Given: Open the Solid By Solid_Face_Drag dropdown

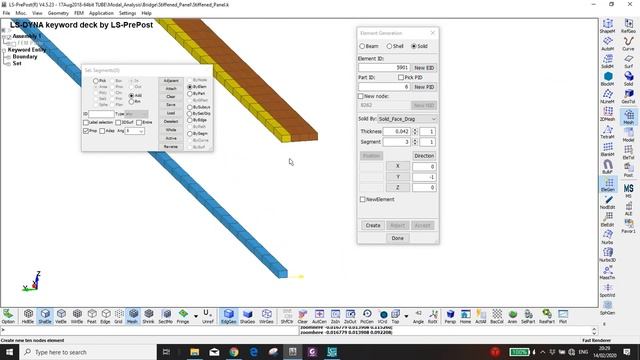Looking at the screenshot, I should [407, 119].
